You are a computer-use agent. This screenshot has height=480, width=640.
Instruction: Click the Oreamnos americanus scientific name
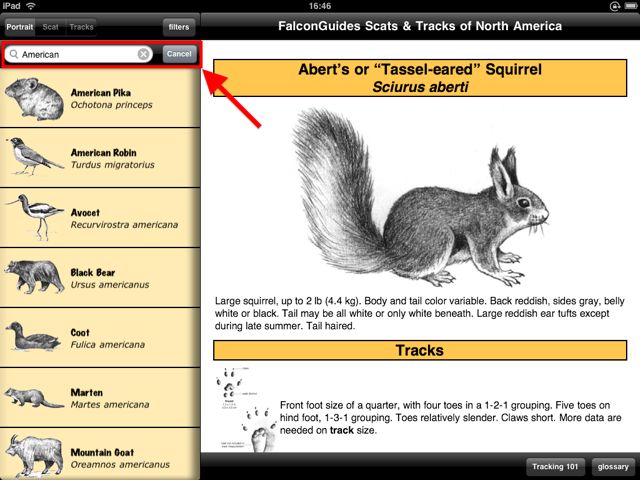click(120, 465)
